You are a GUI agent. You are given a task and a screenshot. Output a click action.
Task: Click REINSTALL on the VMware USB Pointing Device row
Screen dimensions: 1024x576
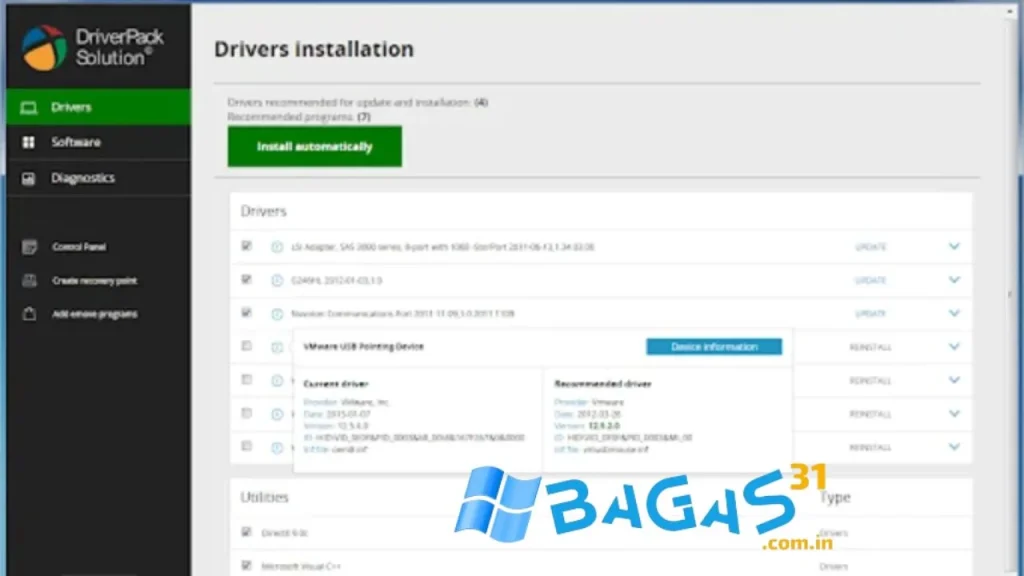870,347
